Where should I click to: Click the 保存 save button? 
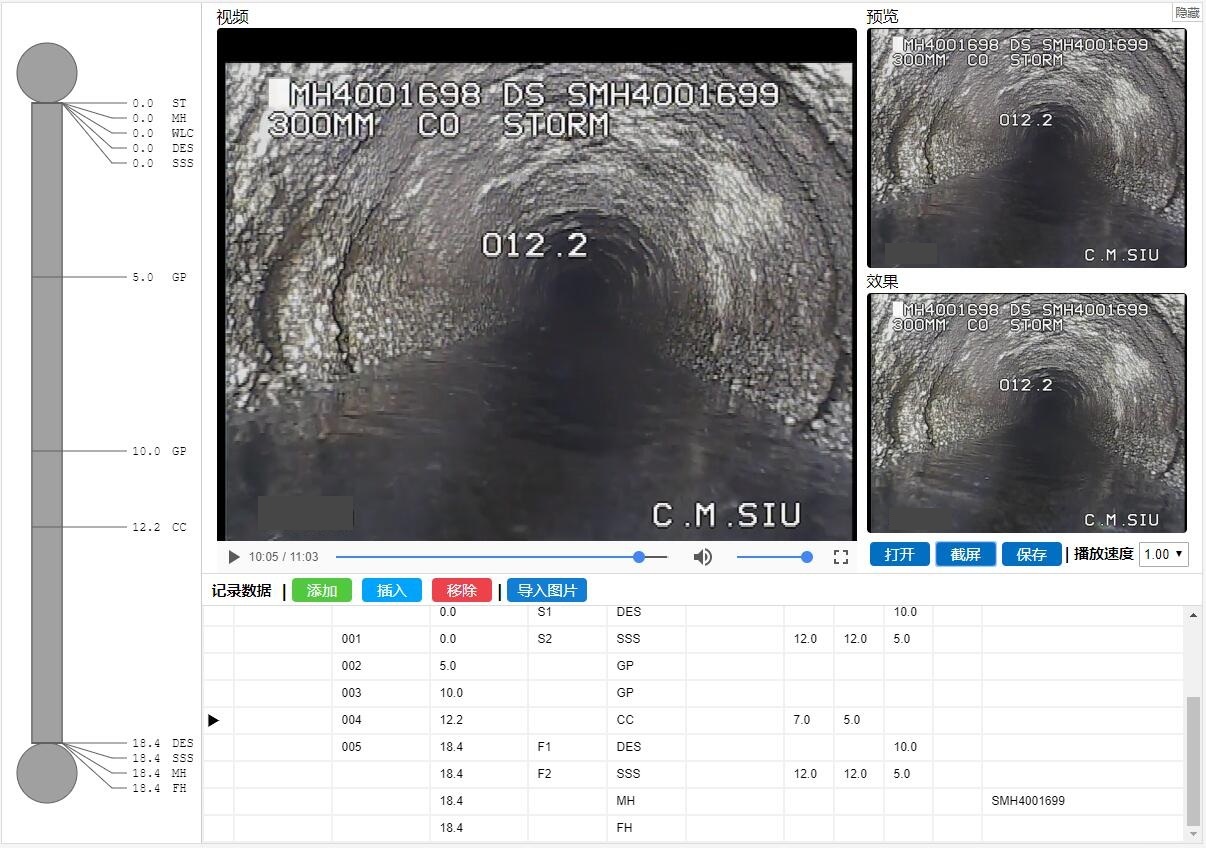coord(1031,554)
